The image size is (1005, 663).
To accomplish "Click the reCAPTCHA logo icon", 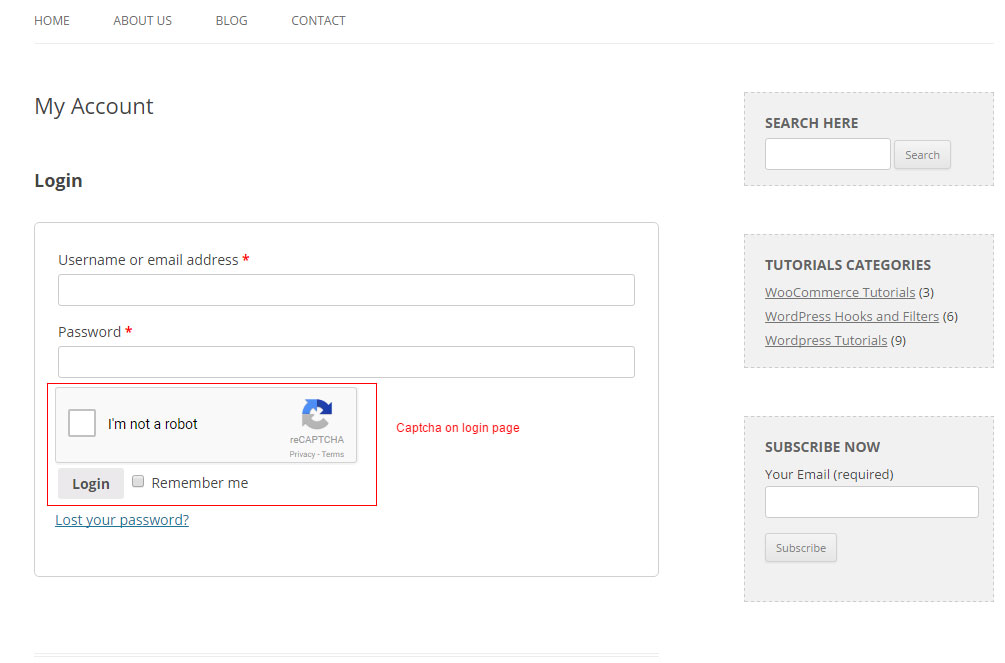I will [317, 414].
